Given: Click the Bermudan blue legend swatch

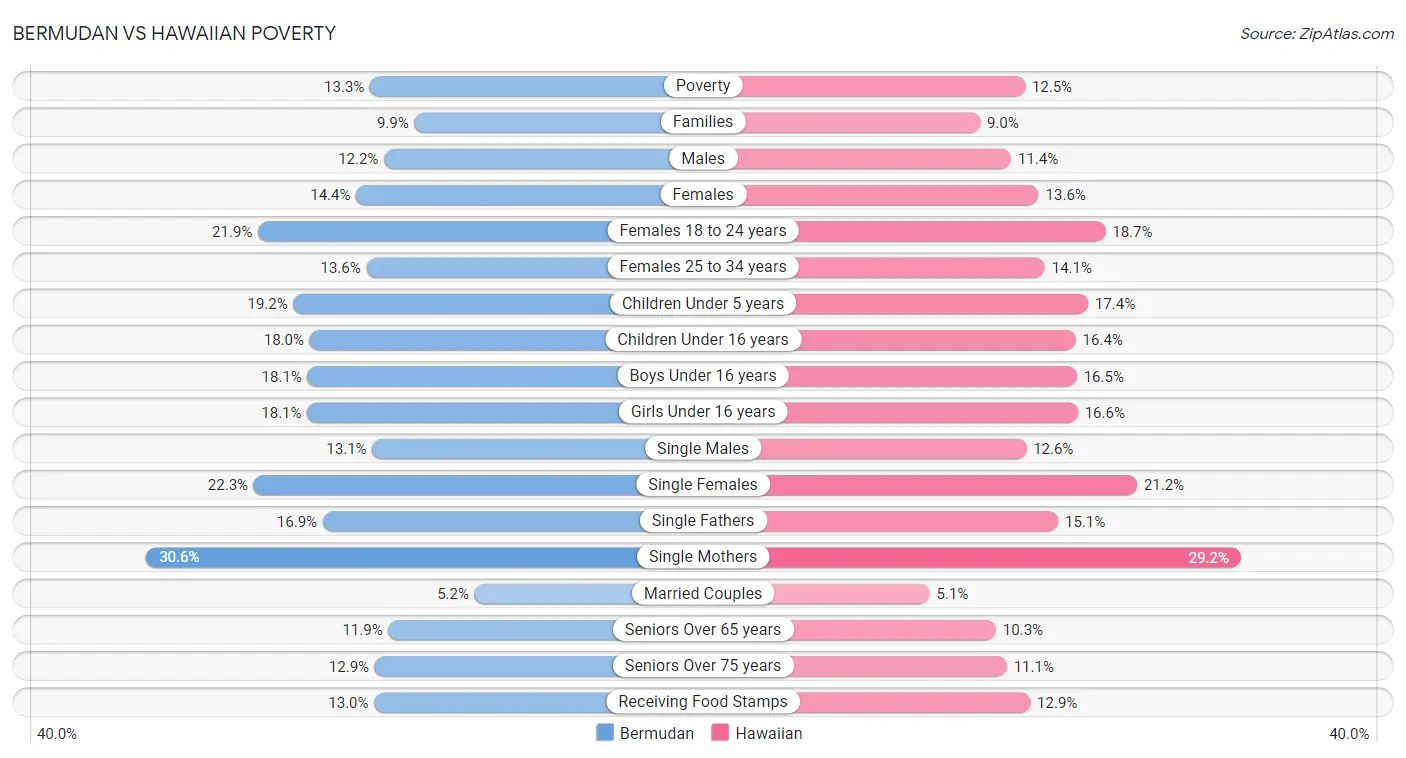Looking at the screenshot, I should (x=605, y=733).
